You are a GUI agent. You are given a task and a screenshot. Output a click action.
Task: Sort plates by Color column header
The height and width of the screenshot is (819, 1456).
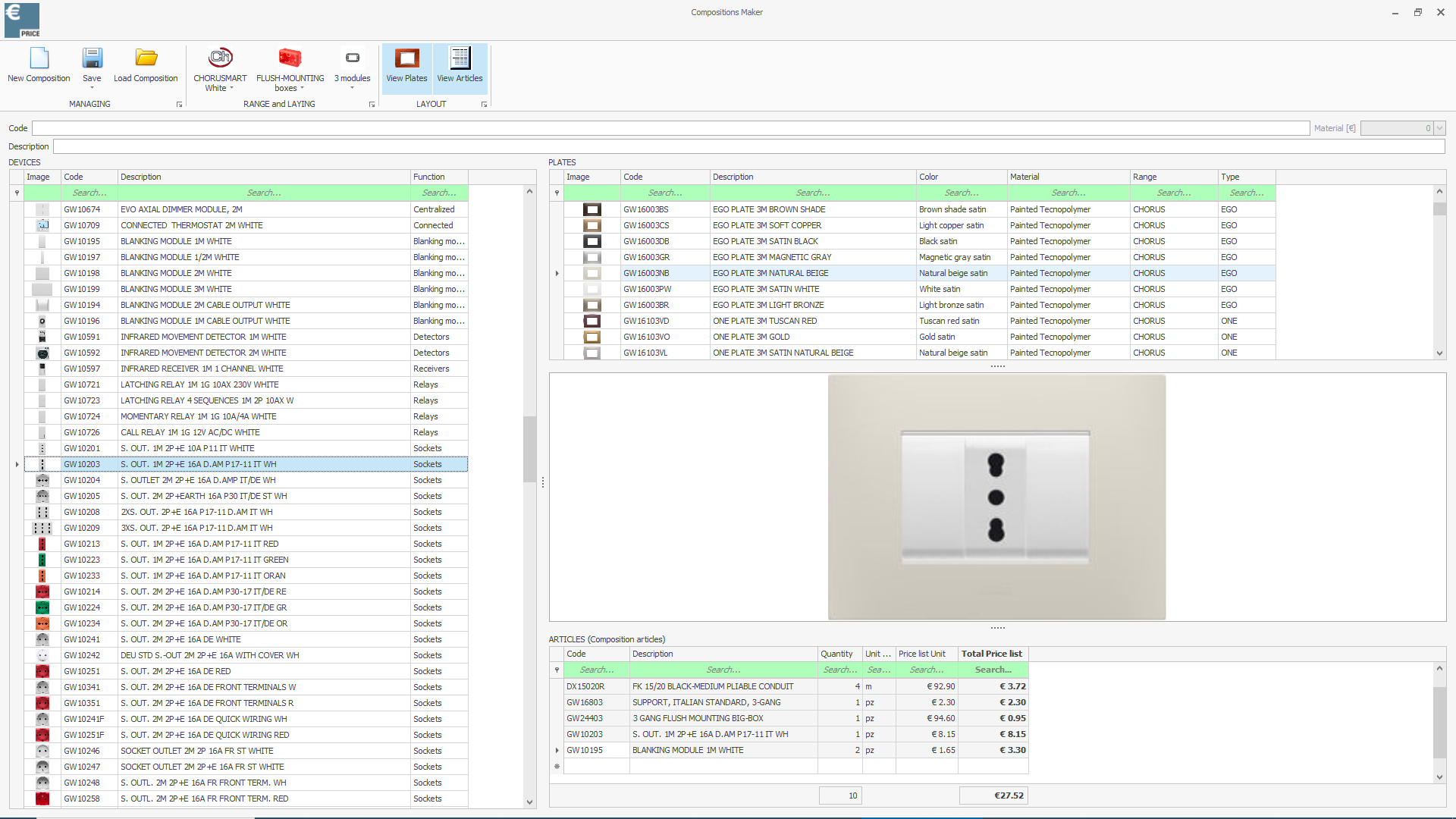pyautogui.click(x=960, y=177)
